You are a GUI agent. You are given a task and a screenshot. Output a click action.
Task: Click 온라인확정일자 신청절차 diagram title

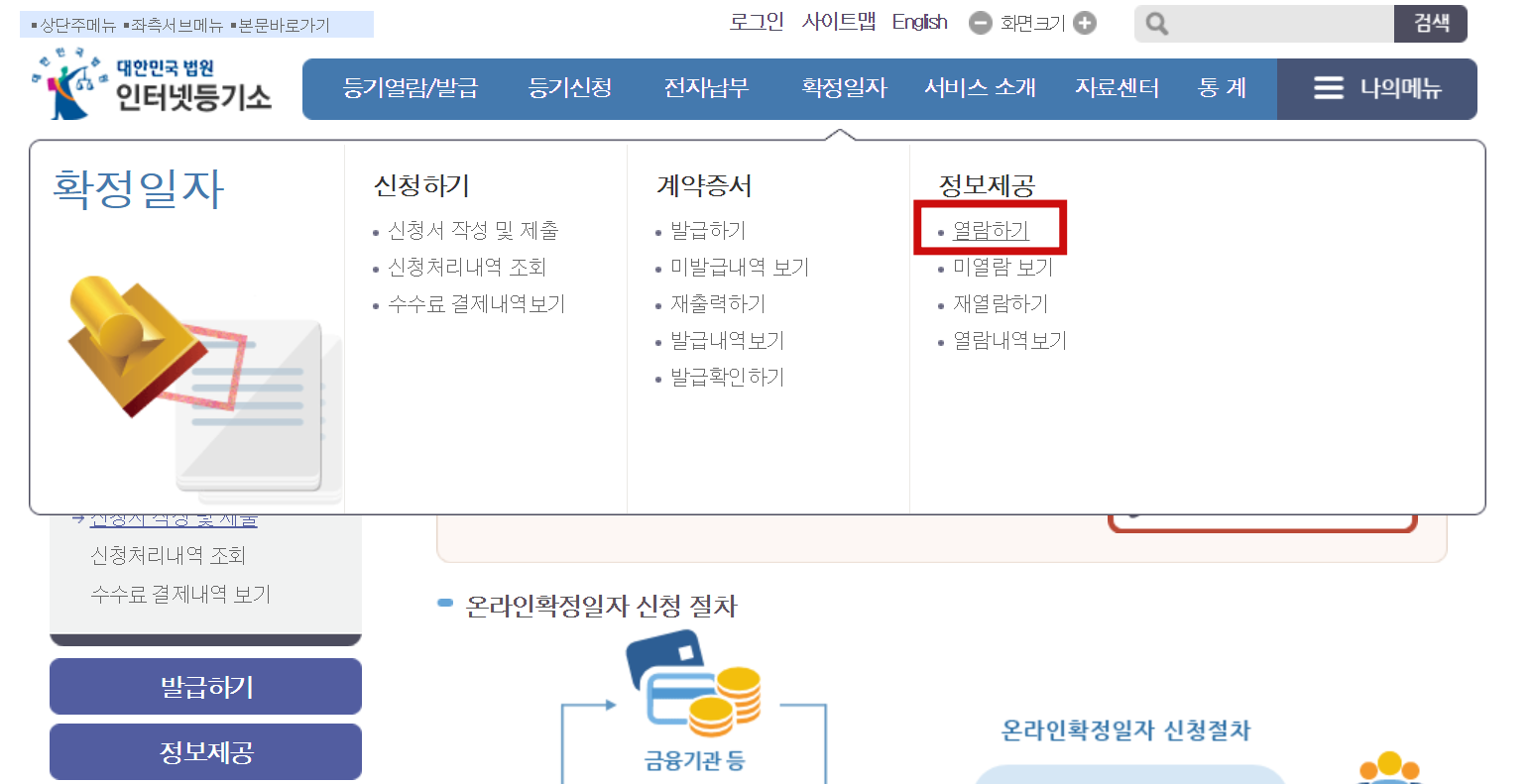1125,730
